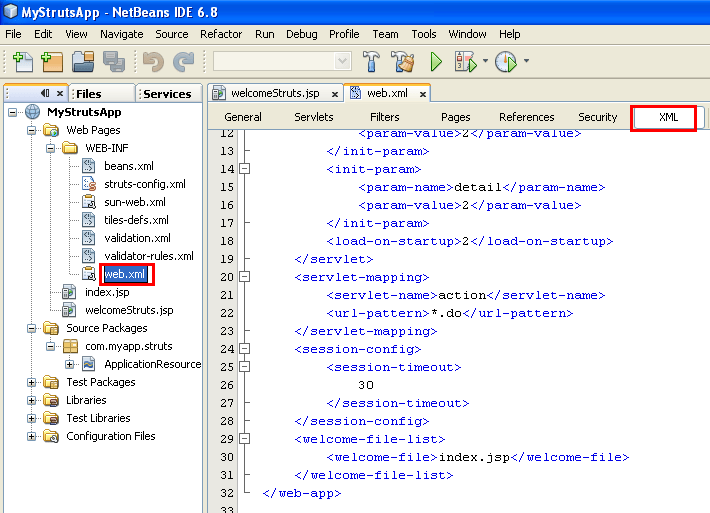Image resolution: width=710 pixels, height=513 pixels.
Task: Select struts-config.xml in the project tree
Action: [145, 184]
